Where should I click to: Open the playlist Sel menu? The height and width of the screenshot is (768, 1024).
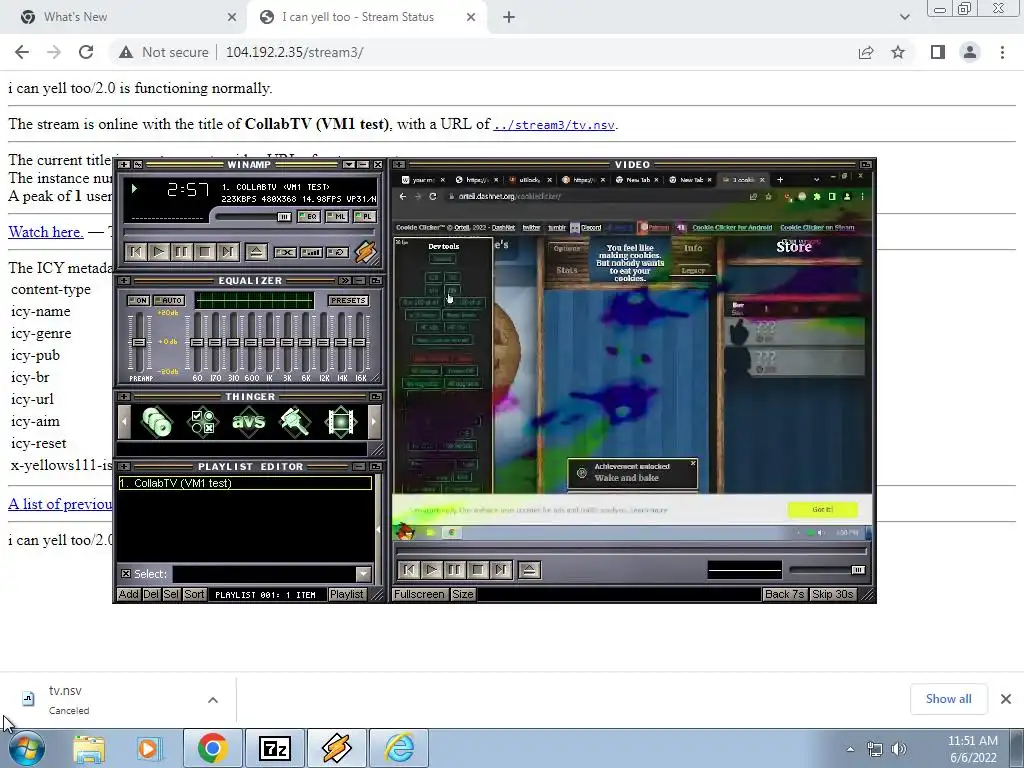coord(171,594)
